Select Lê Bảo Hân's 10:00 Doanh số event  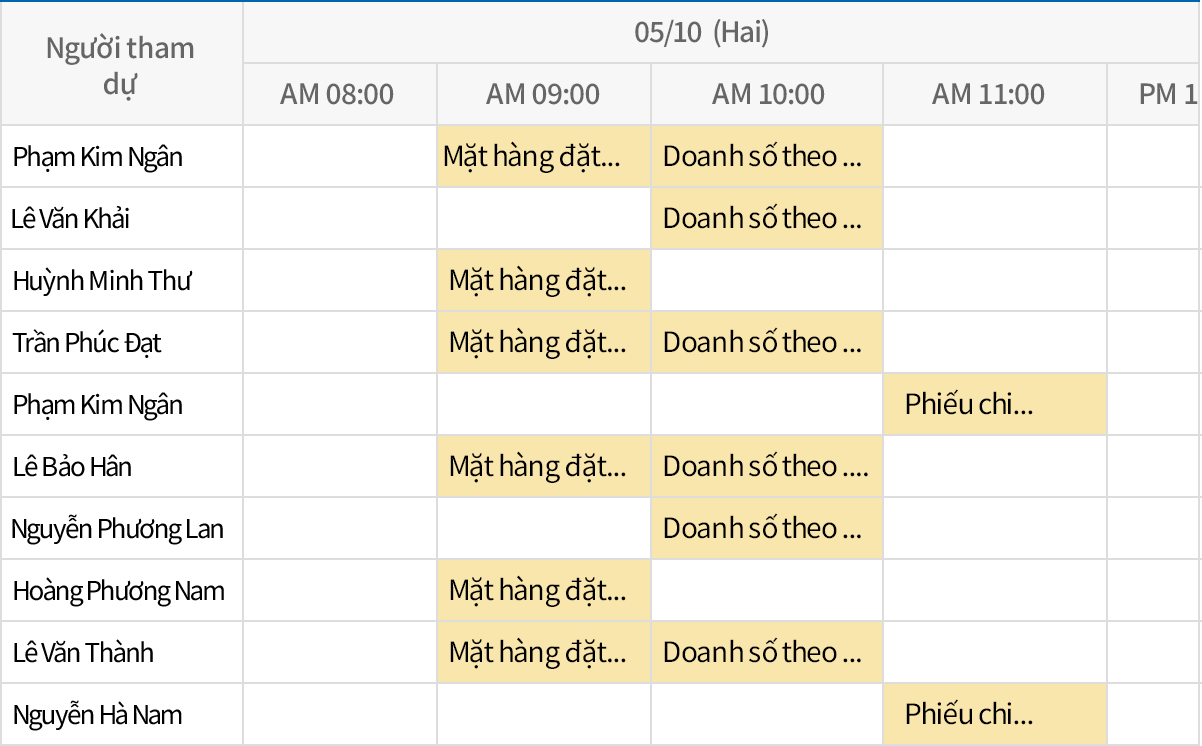click(x=766, y=466)
